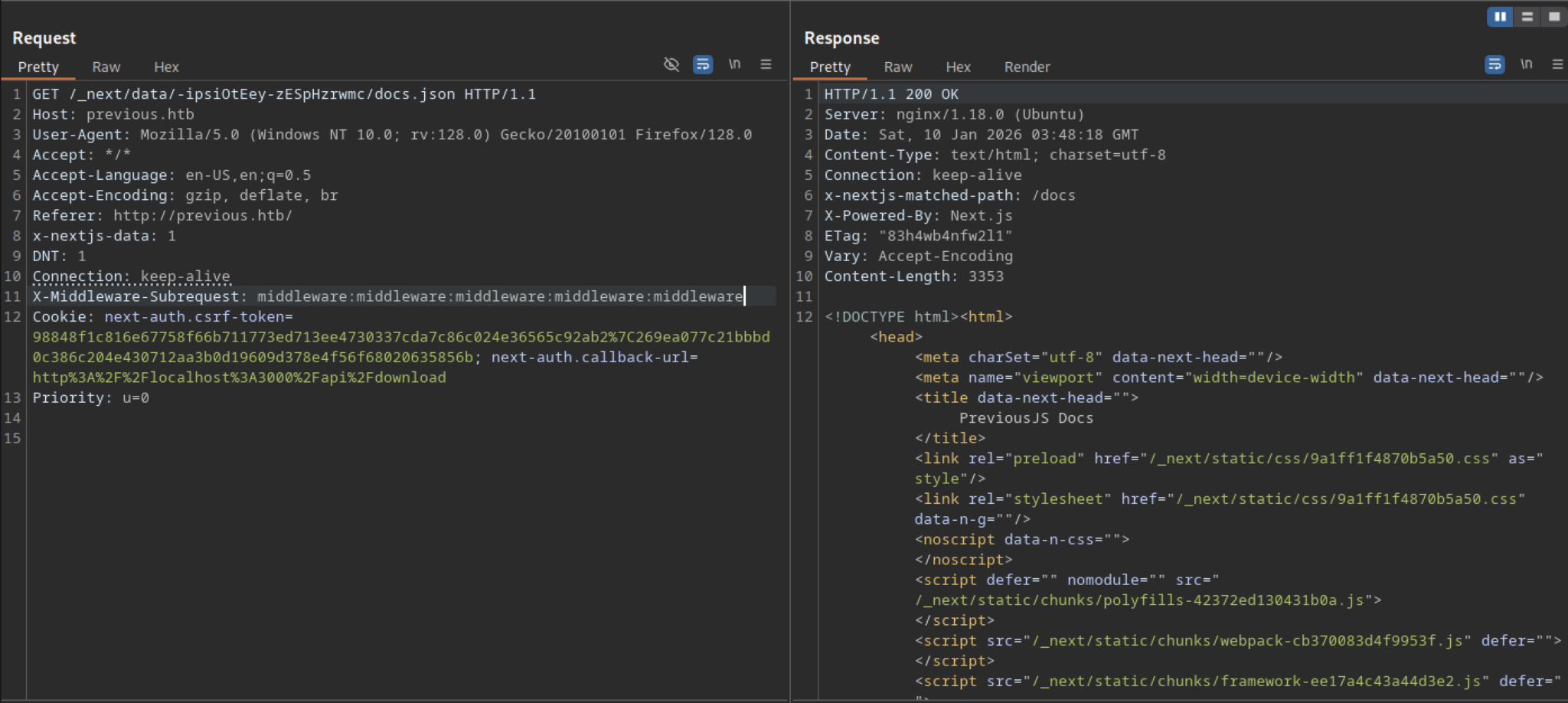The width and height of the screenshot is (1568, 703).
Task: Click the Host: previous.htb header line
Action: click(x=113, y=115)
